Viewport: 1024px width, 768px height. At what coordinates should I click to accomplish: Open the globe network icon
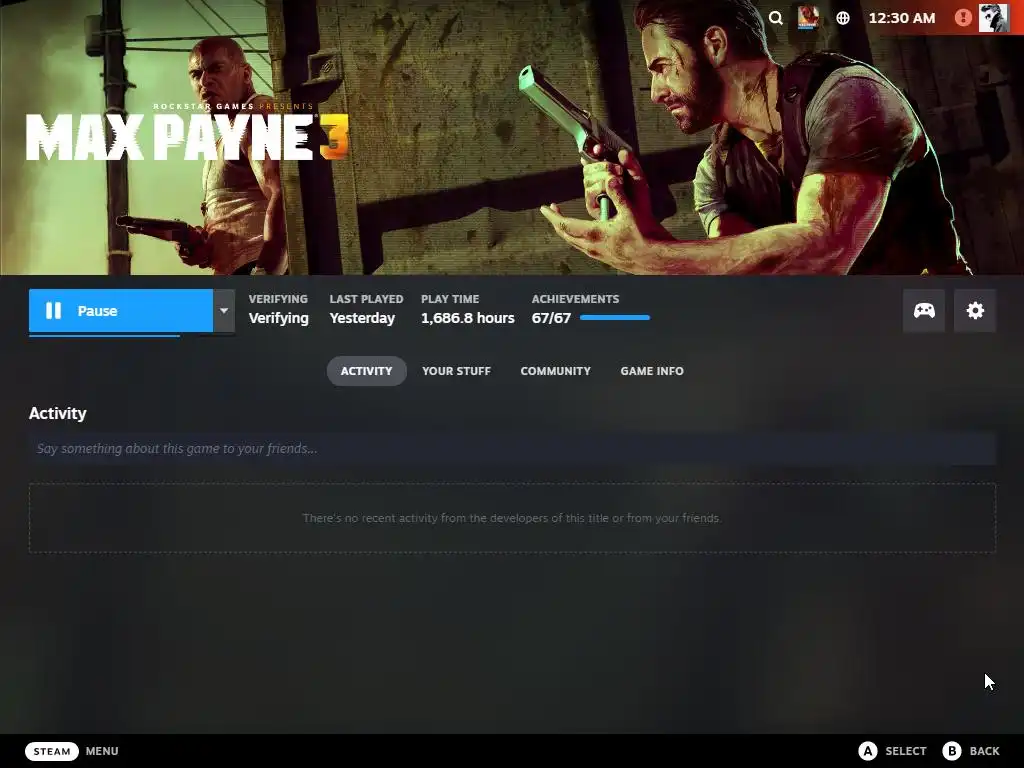pyautogui.click(x=843, y=18)
